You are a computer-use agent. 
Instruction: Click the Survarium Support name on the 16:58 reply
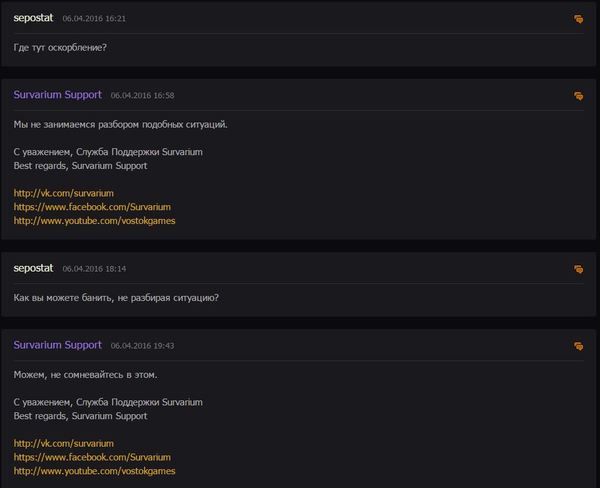[x=58, y=95]
